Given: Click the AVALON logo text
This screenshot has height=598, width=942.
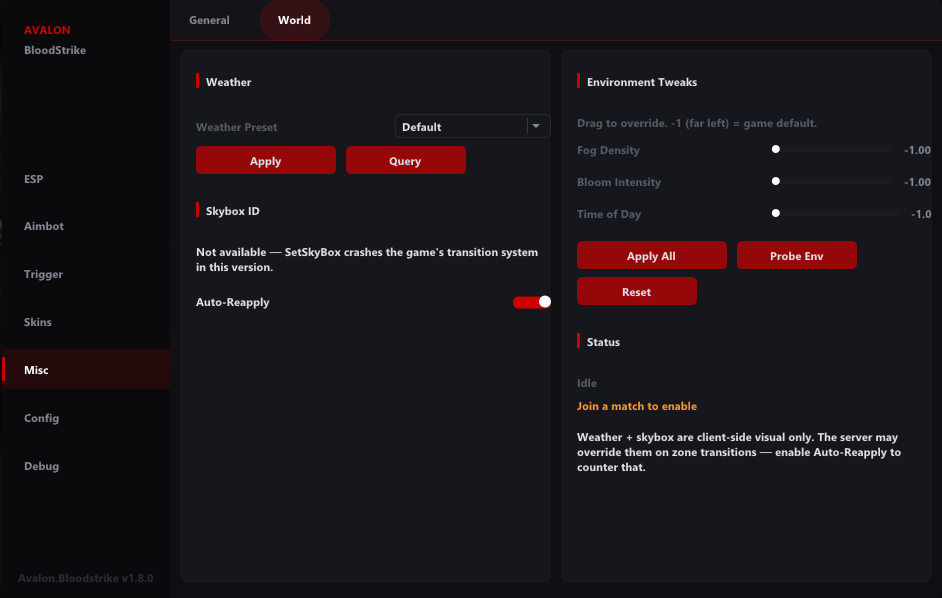Looking at the screenshot, I should 47,30.
